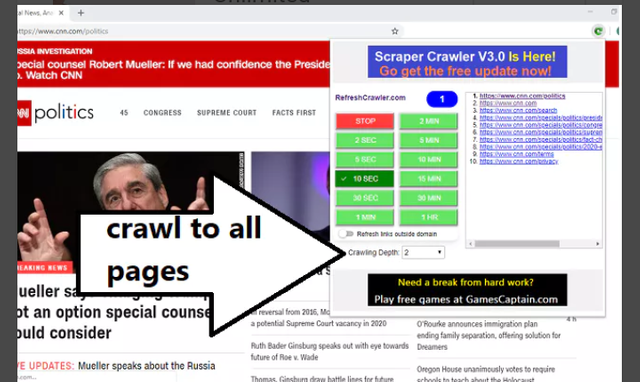Open the 45 section in CNN nav
This screenshot has width=640, height=382.
click(124, 113)
